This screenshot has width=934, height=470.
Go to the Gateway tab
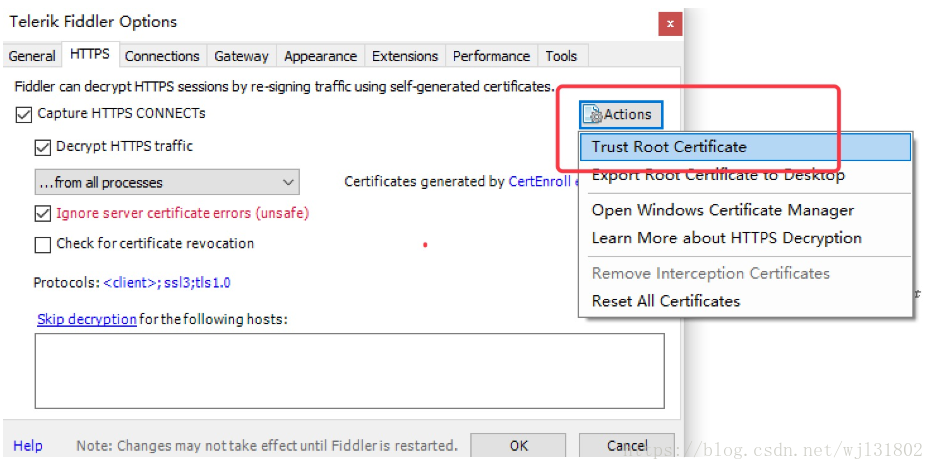click(241, 56)
